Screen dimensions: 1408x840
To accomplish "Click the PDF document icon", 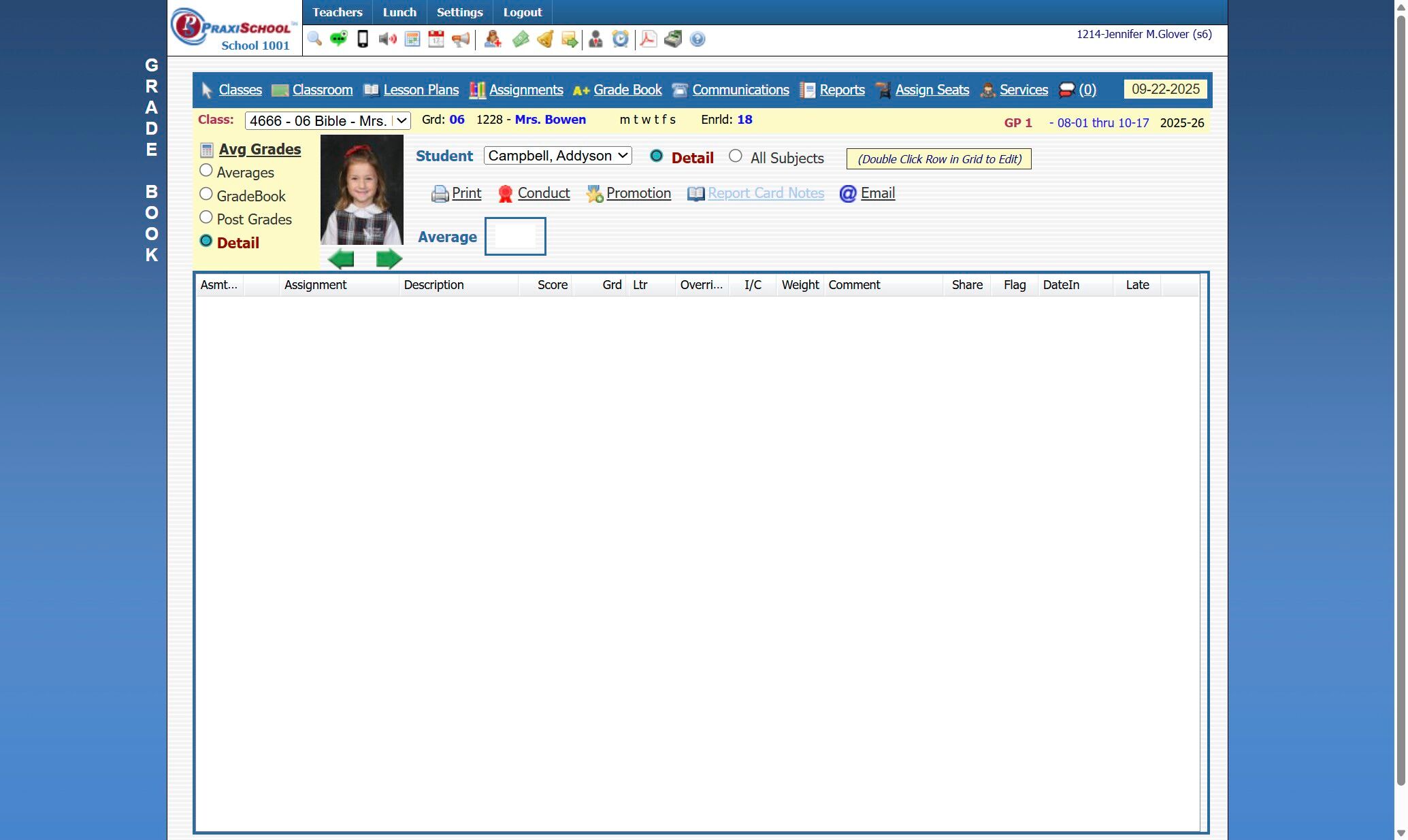I will tap(648, 39).
